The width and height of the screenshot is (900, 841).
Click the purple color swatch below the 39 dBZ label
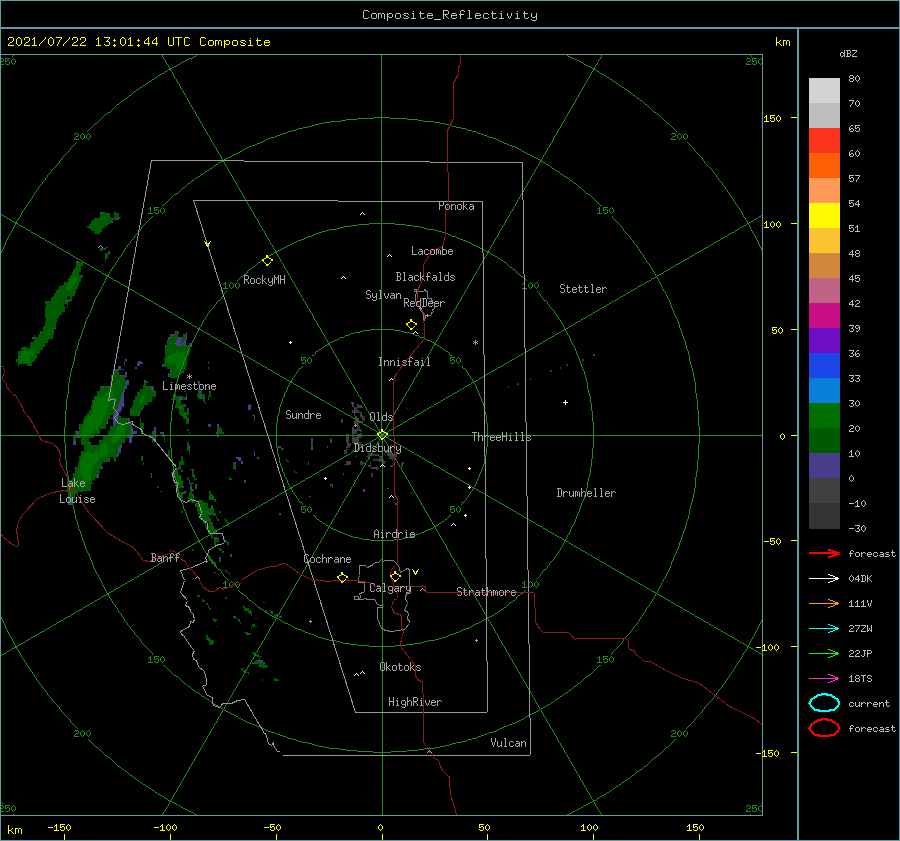(x=824, y=341)
